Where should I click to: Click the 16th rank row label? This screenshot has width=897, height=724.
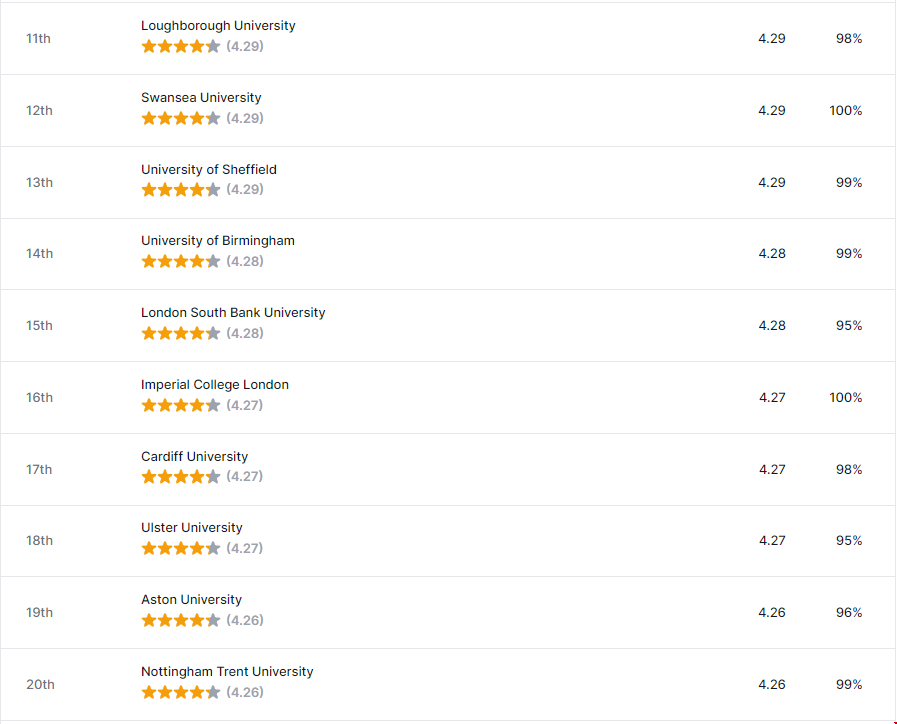click(40, 398)
